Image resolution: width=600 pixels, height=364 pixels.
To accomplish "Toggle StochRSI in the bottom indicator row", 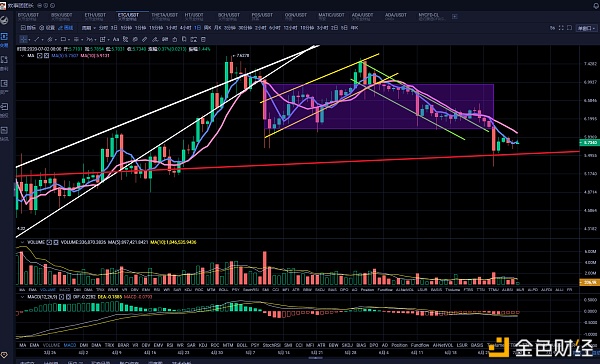I will [272, 345].
